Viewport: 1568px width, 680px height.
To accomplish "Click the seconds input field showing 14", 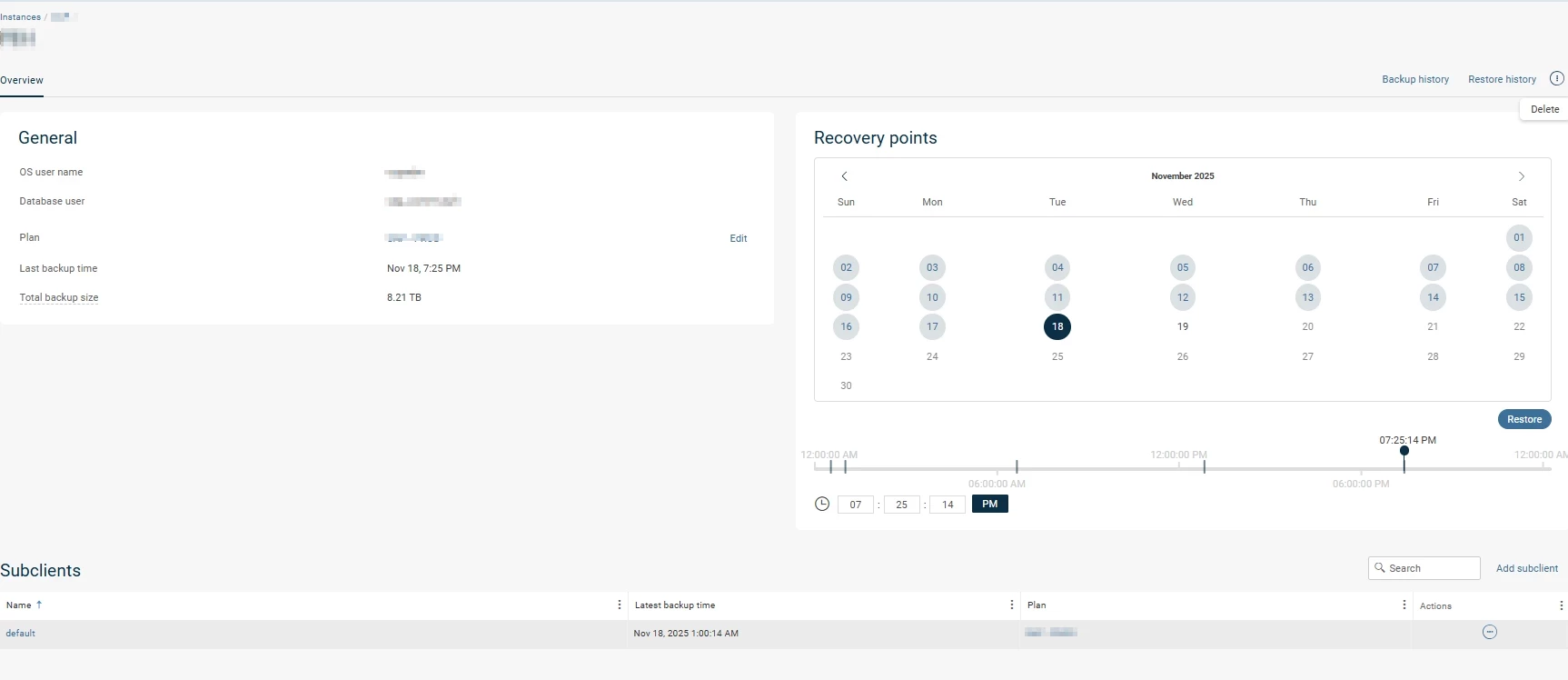I will click(948, 505).
